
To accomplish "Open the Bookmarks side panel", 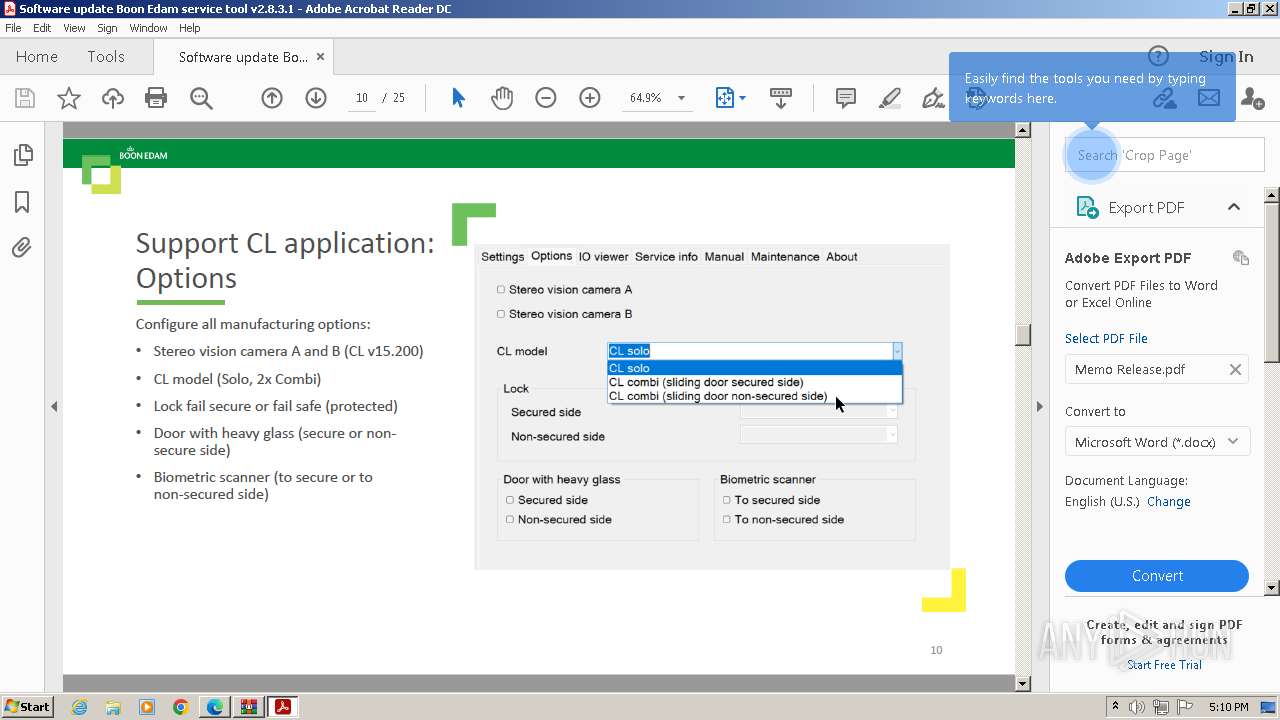I will point(22,202).
